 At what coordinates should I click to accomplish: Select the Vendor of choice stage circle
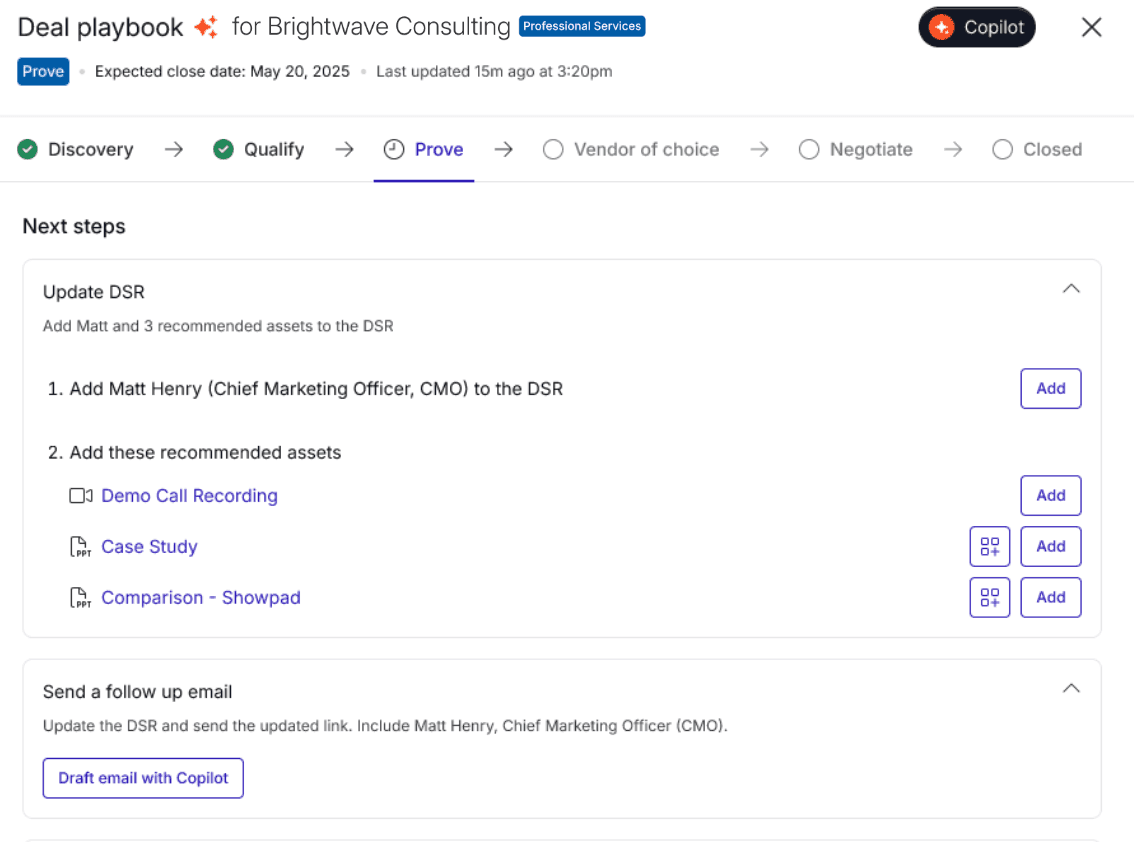click(x=553, y=149)
